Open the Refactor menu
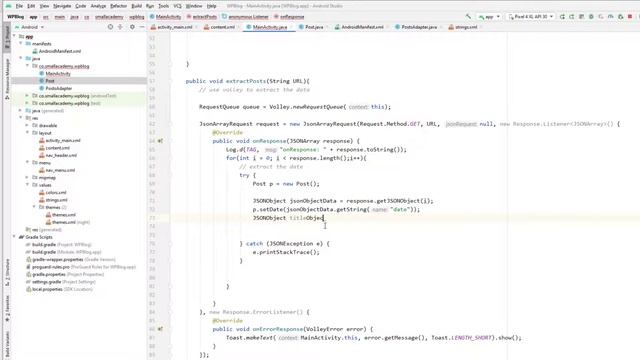640x360 pixels. pos(118,6)
